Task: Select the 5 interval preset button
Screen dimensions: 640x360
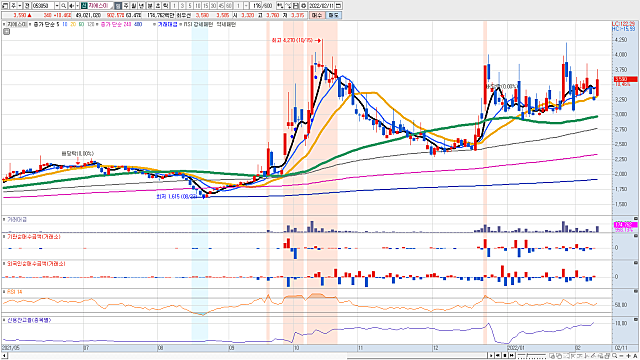Action: tap(190, 6)
